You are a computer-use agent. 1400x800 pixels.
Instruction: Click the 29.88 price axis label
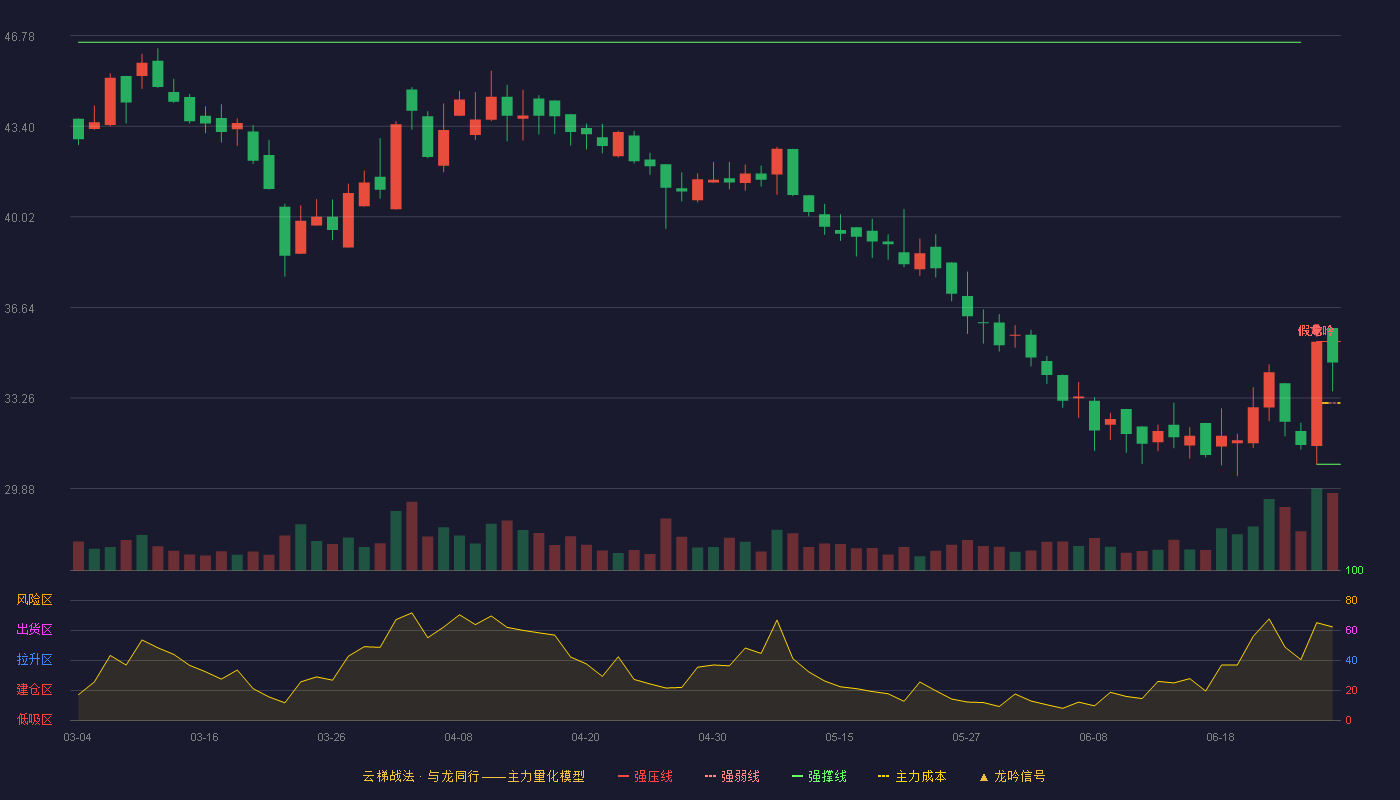[19, 490]
